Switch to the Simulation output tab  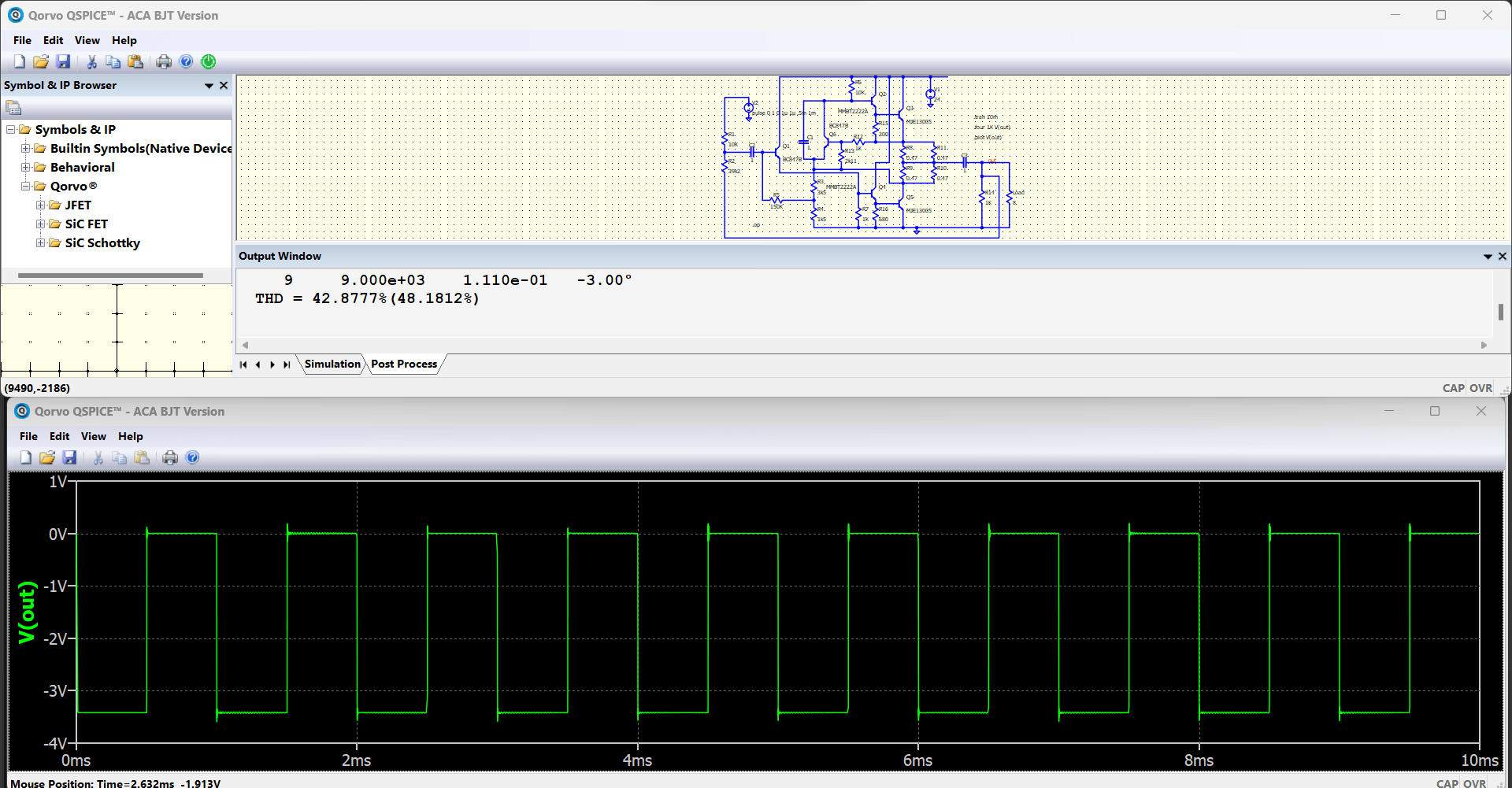click(x=332, y=364)
